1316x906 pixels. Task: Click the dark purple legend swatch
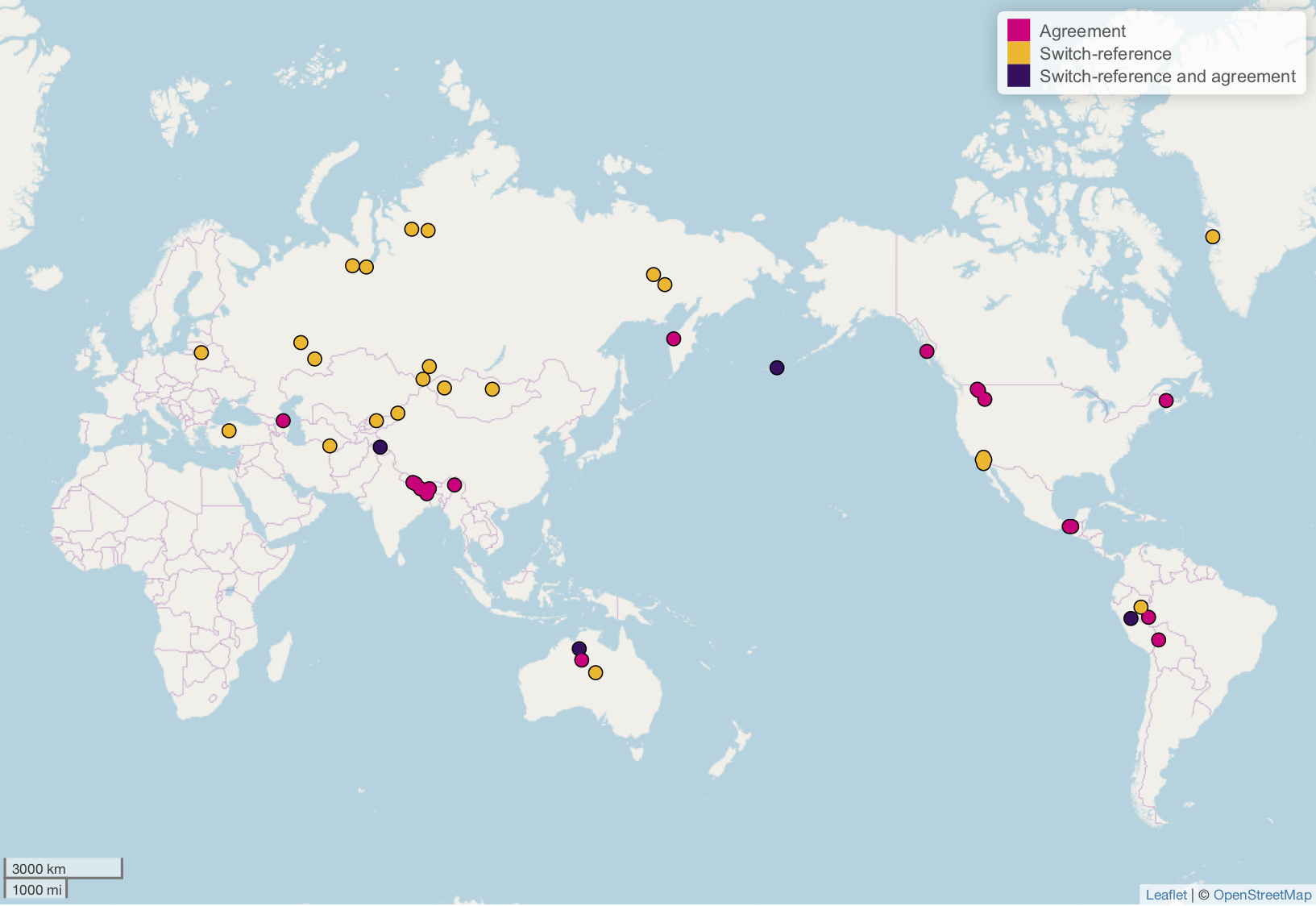point(1019,76)
